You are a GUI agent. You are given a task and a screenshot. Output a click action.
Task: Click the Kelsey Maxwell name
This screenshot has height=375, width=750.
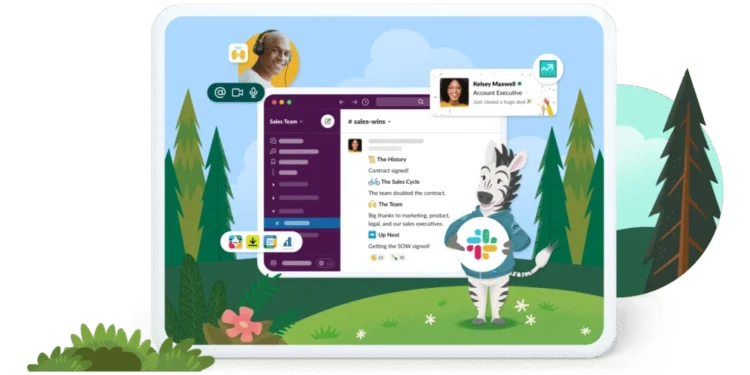(494, 84)
